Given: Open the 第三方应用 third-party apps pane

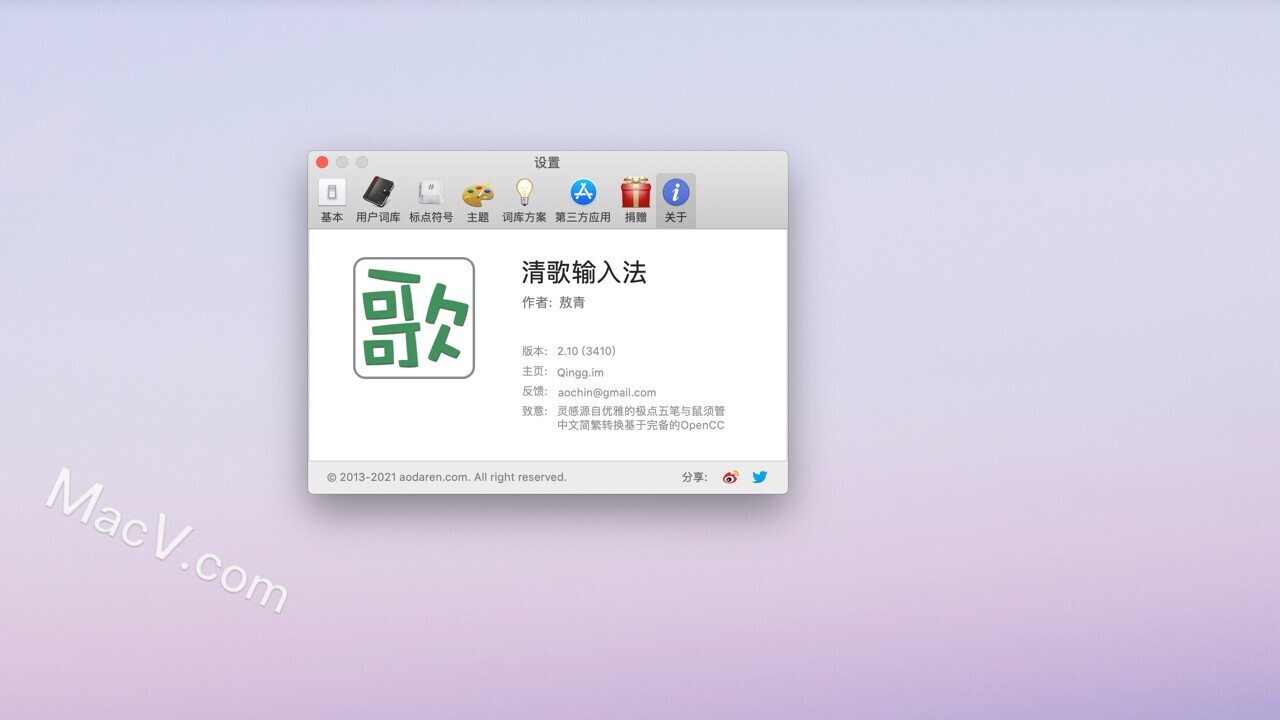Looking at the screenshot, I should 583,199.
